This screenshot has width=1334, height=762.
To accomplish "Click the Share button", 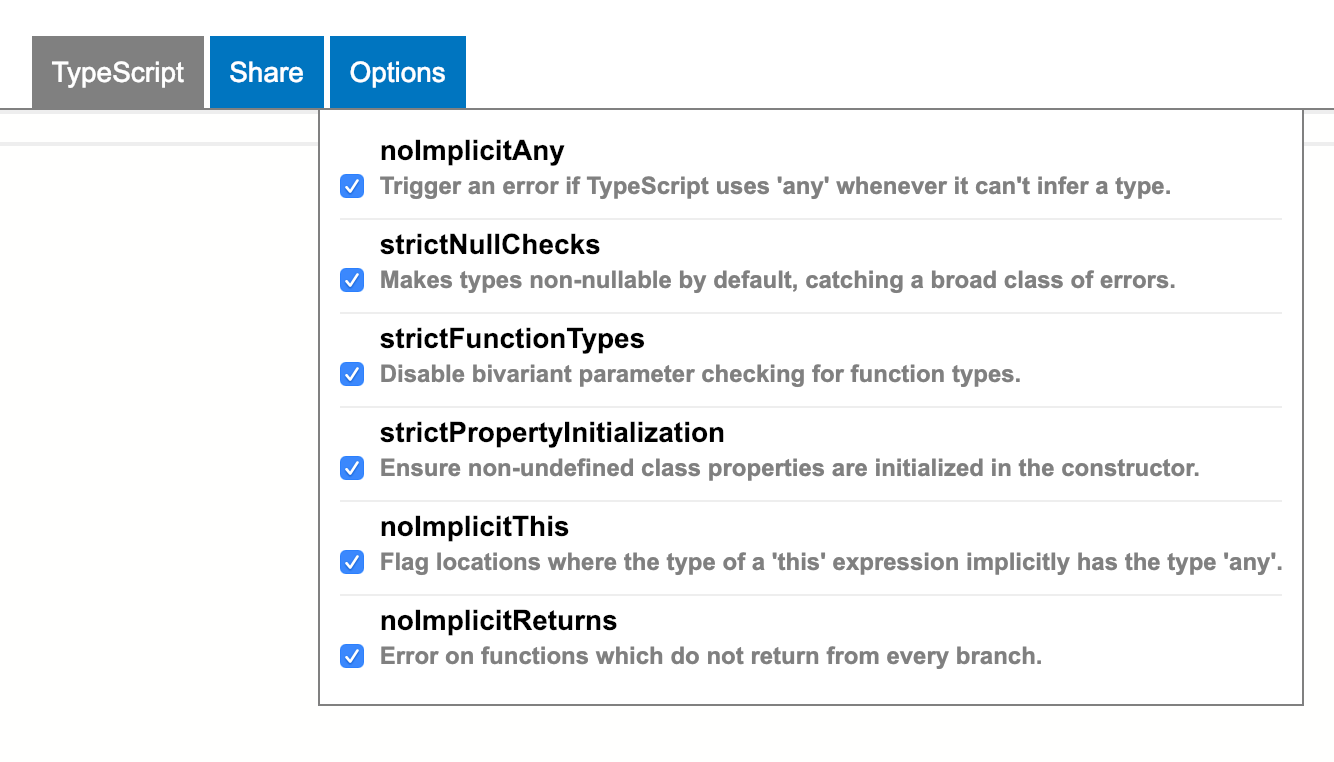I will tap(266, 72).
